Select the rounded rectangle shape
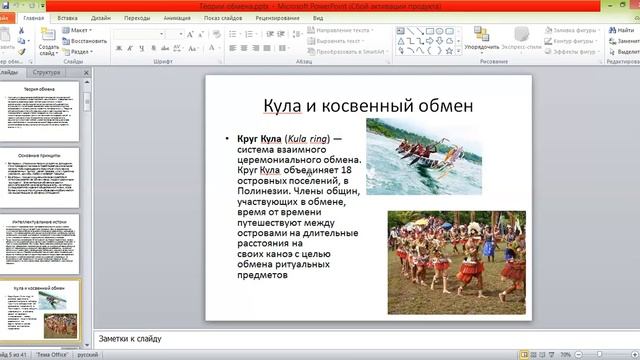Image resolution: width=640 pixels, height=360 pixels. point(449,31)
